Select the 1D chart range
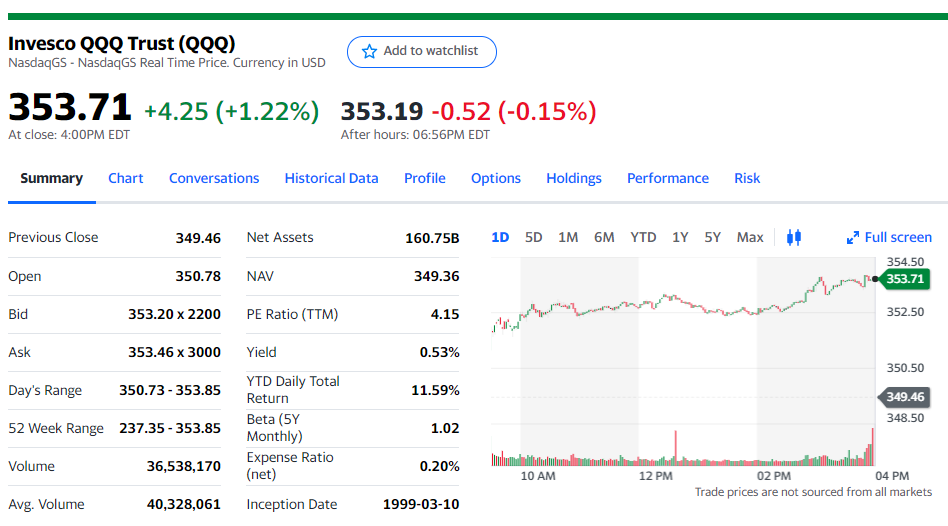This screenshot has height=526, width=948. [x=500, y=238]
